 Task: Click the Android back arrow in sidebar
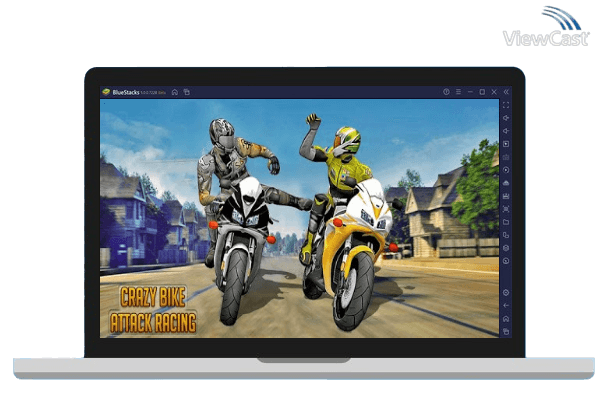[506, 306]
